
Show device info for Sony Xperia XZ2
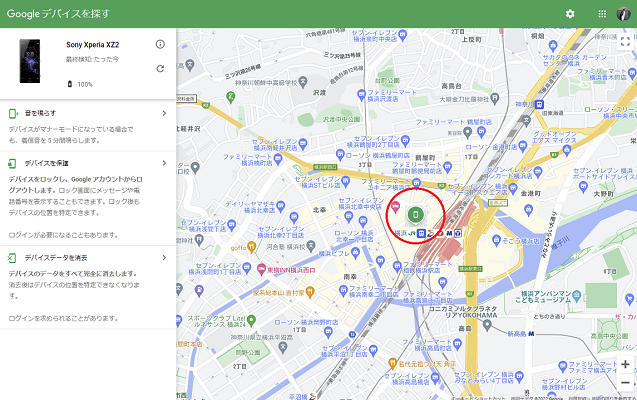(x=160, y=44)
